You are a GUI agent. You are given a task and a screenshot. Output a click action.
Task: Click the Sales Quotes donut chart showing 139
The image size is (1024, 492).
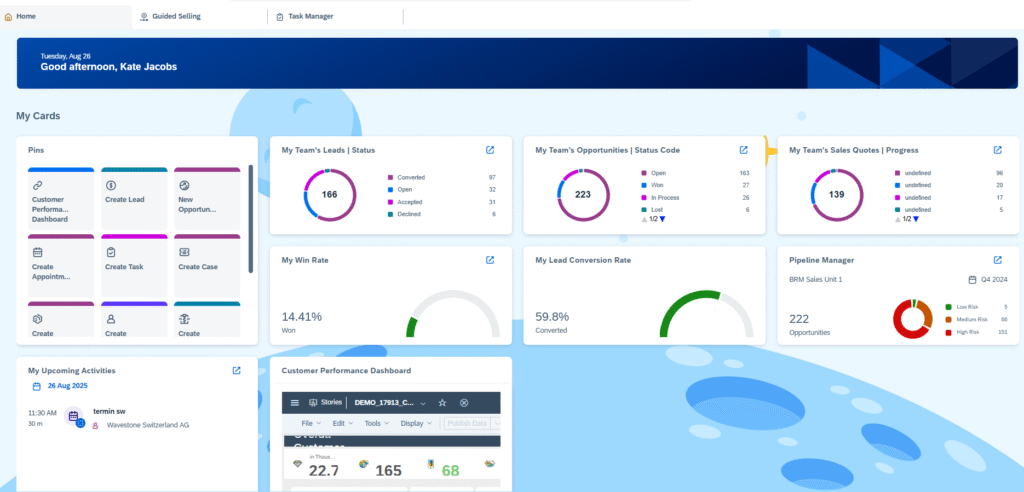click(x=837, y=195)
